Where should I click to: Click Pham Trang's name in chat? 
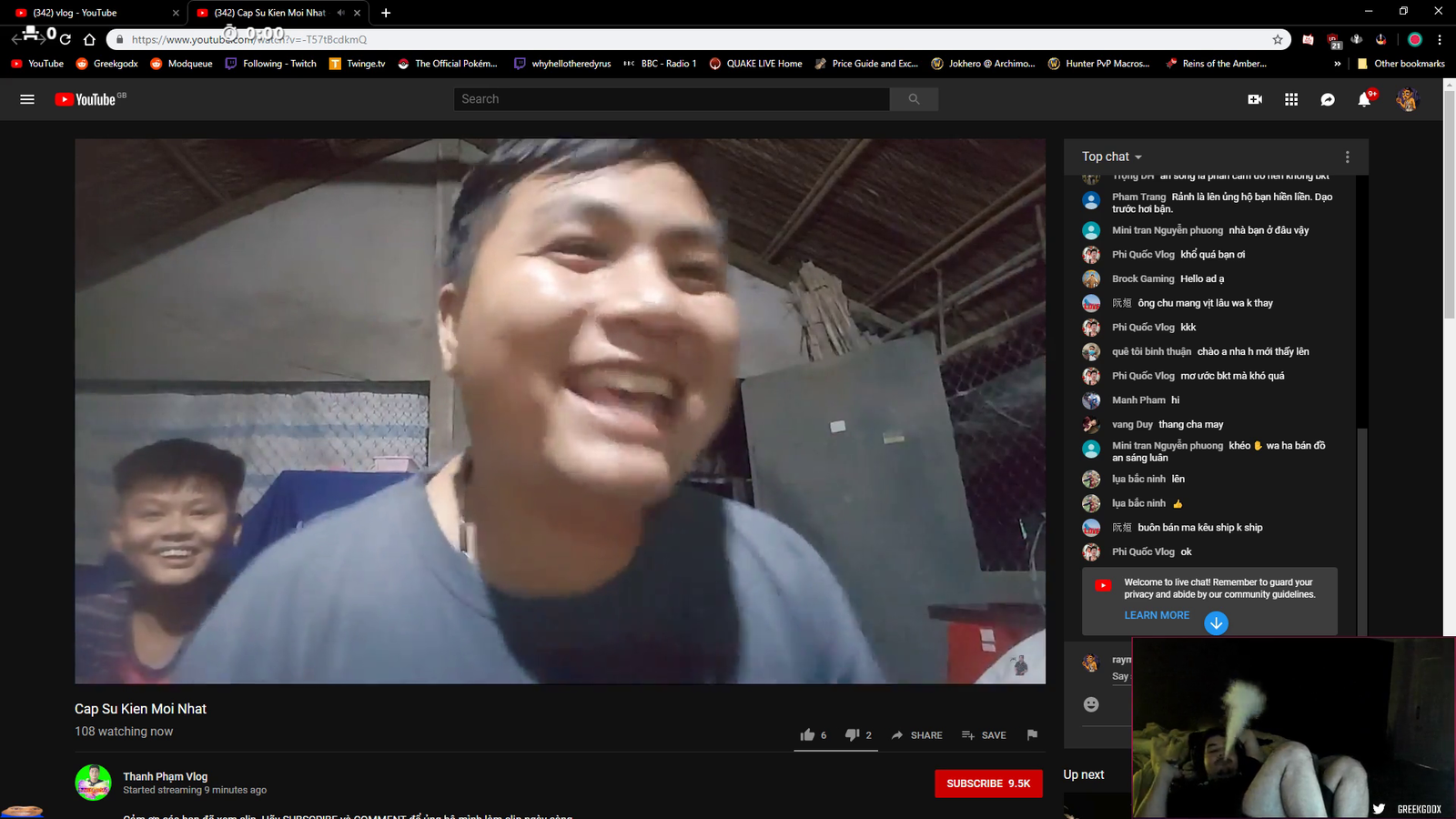pos(1138,197)
